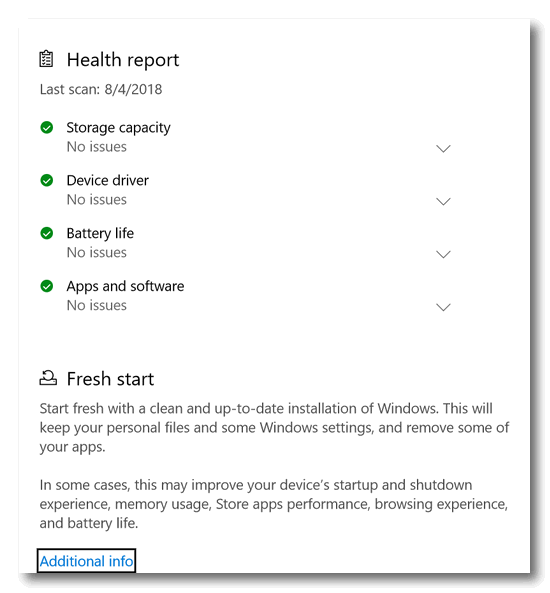Viewport: 550px width, 593px height.
Task: Click green checkmark beside Apps and software
Action: pos(47,286)
